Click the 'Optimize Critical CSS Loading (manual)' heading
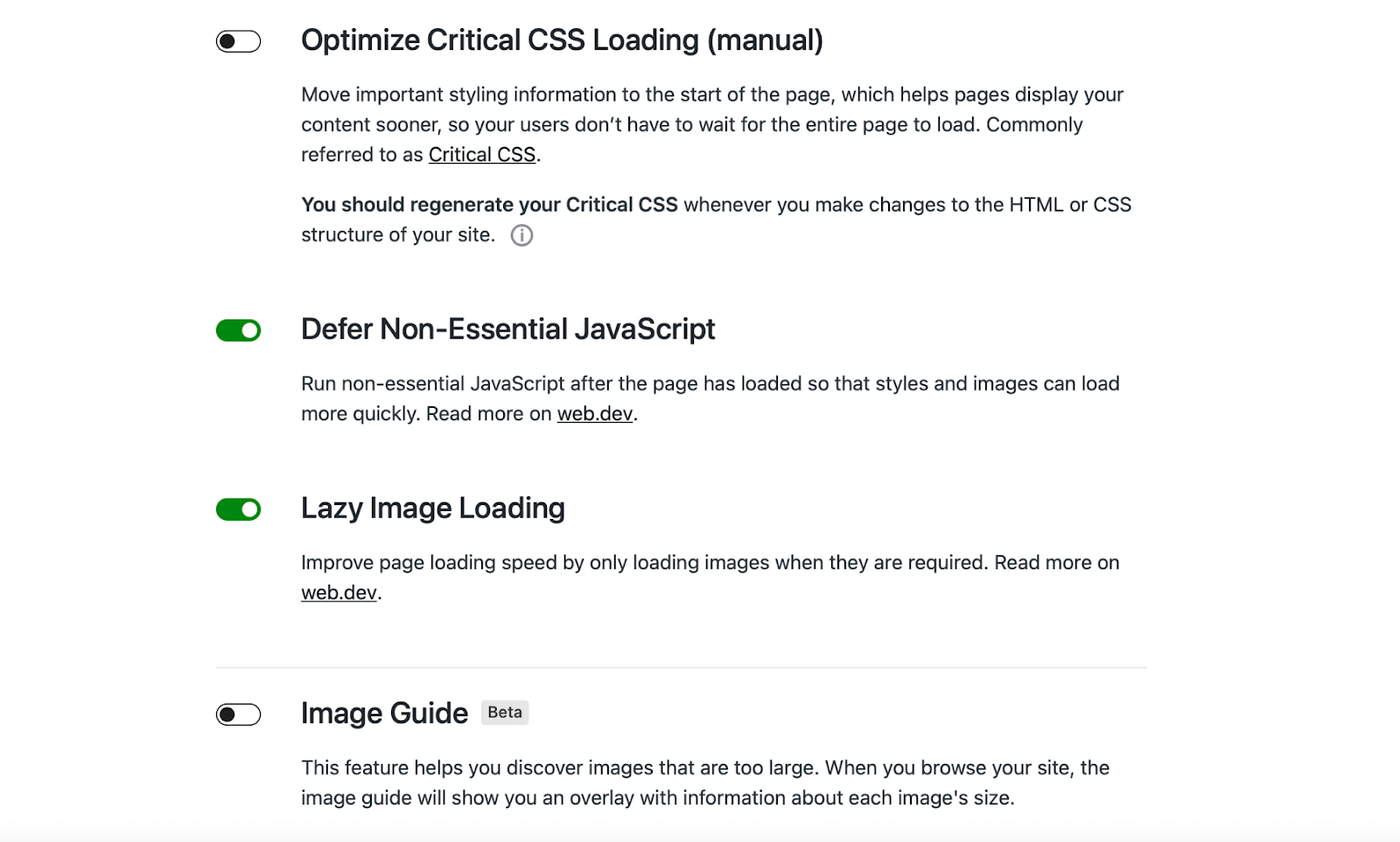1400x842 pixels. 562,40
